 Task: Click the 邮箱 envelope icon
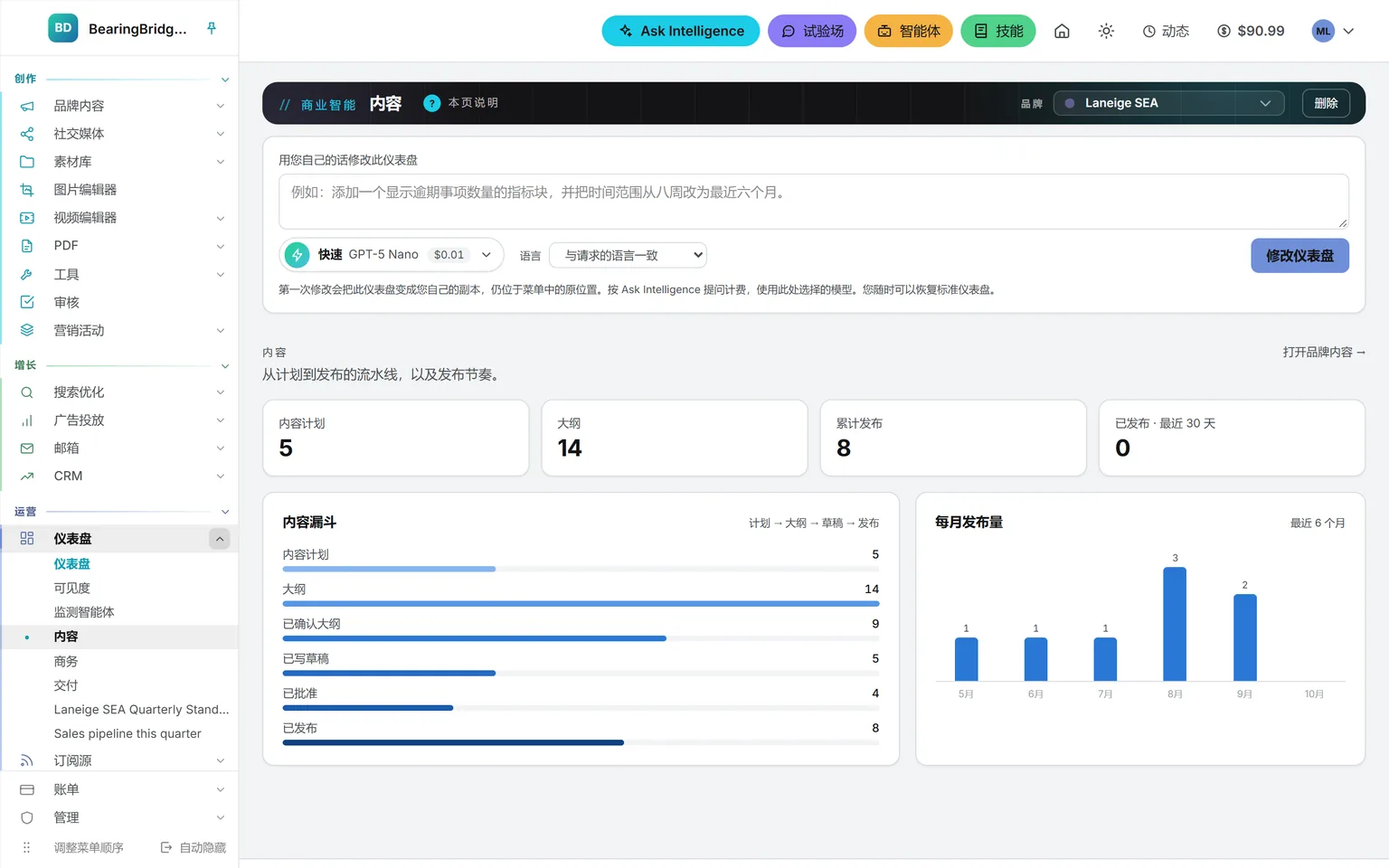point(27,448)
